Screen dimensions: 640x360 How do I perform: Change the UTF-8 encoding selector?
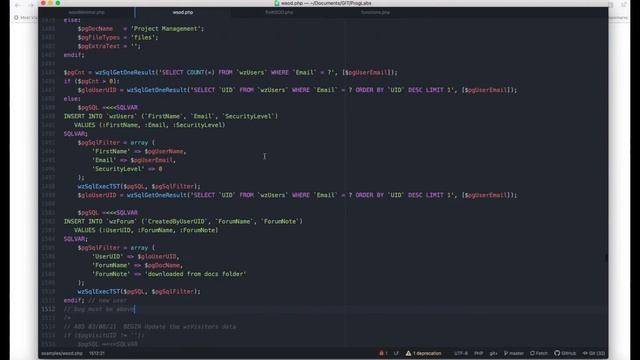[460, 353]
